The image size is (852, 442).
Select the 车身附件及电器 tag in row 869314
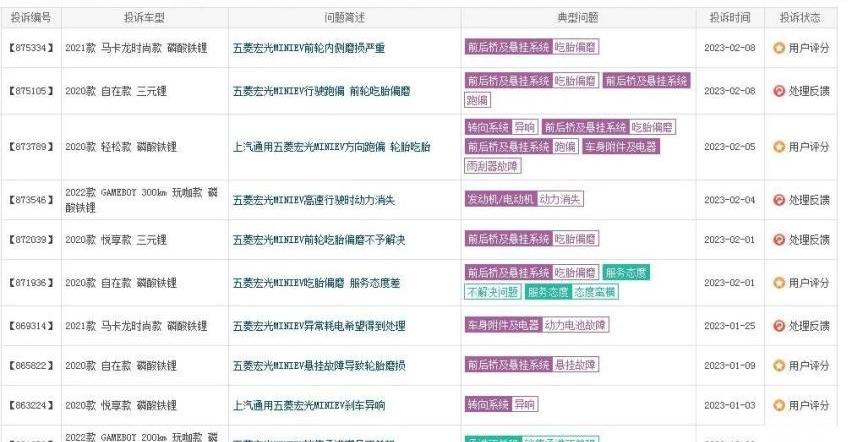(x=503, y=325)
